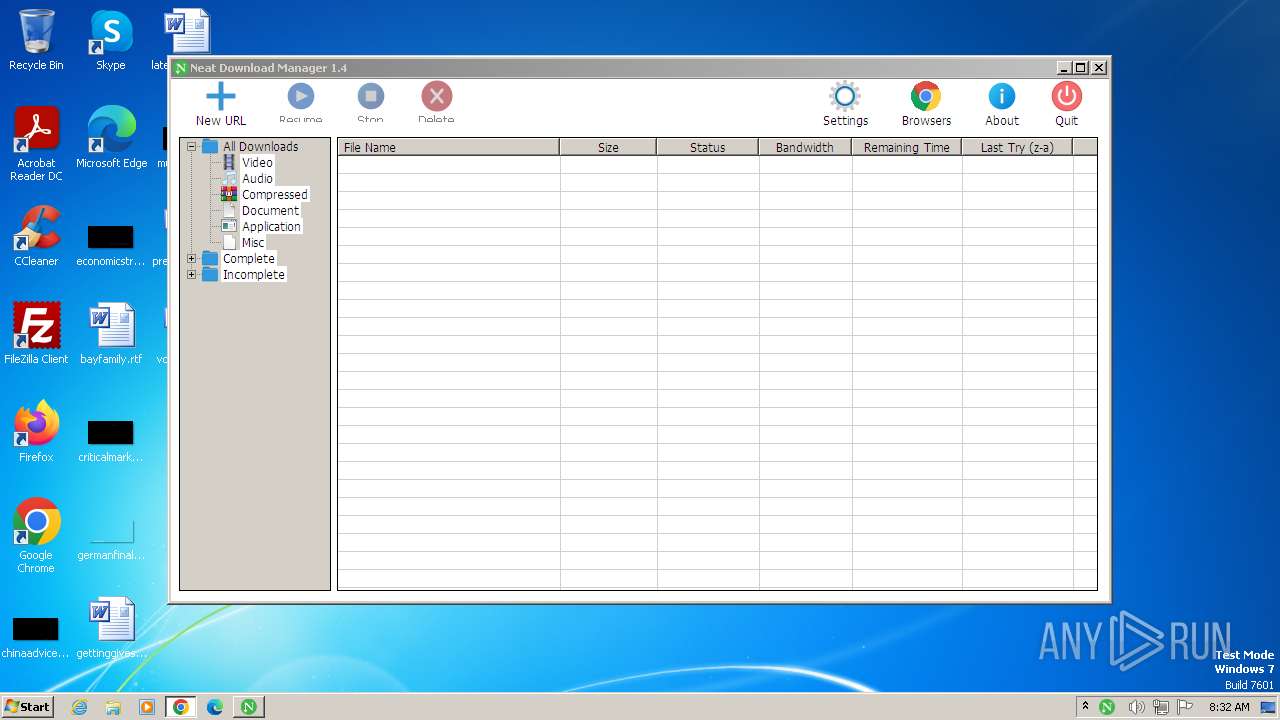Image resolution: width=1280 pixels, height=720 pixels.
Task: Expand the Incomplete tree node
Action: click(191, 274)
